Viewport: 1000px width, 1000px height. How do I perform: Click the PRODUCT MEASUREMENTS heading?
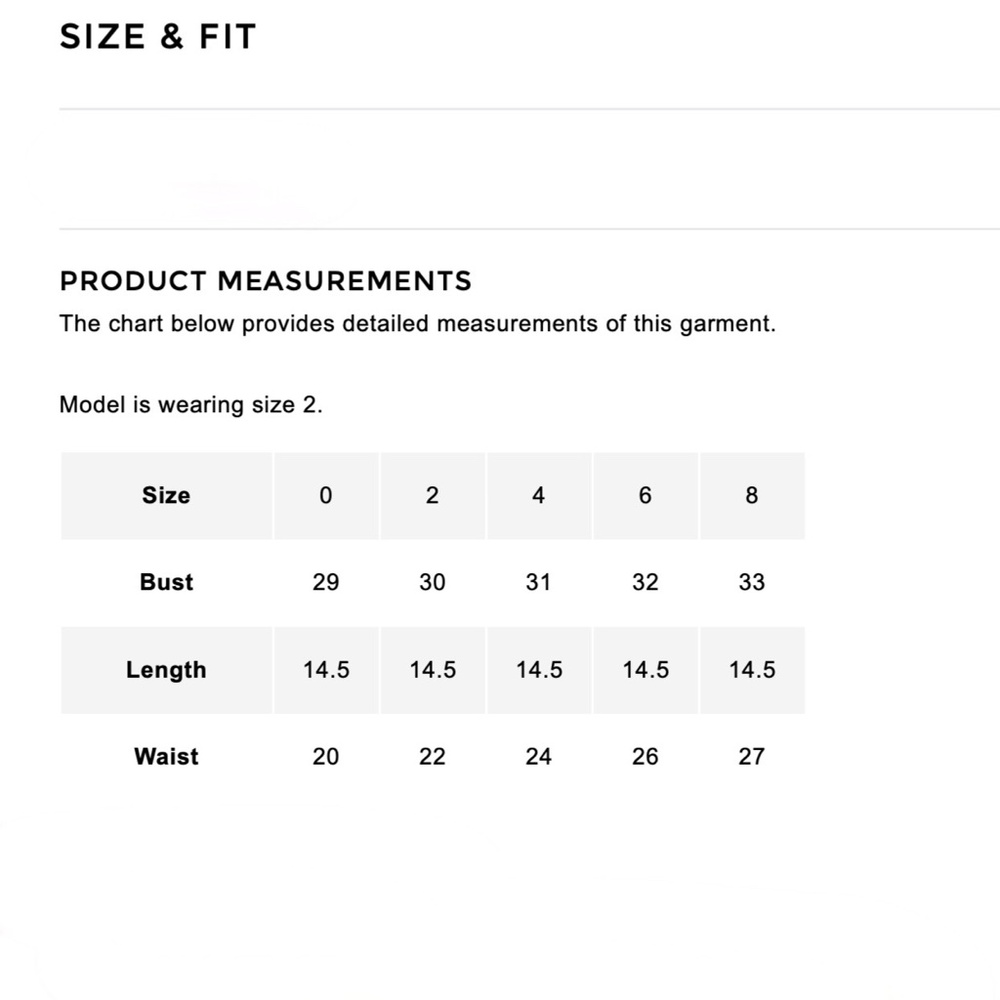coord(265,281)
